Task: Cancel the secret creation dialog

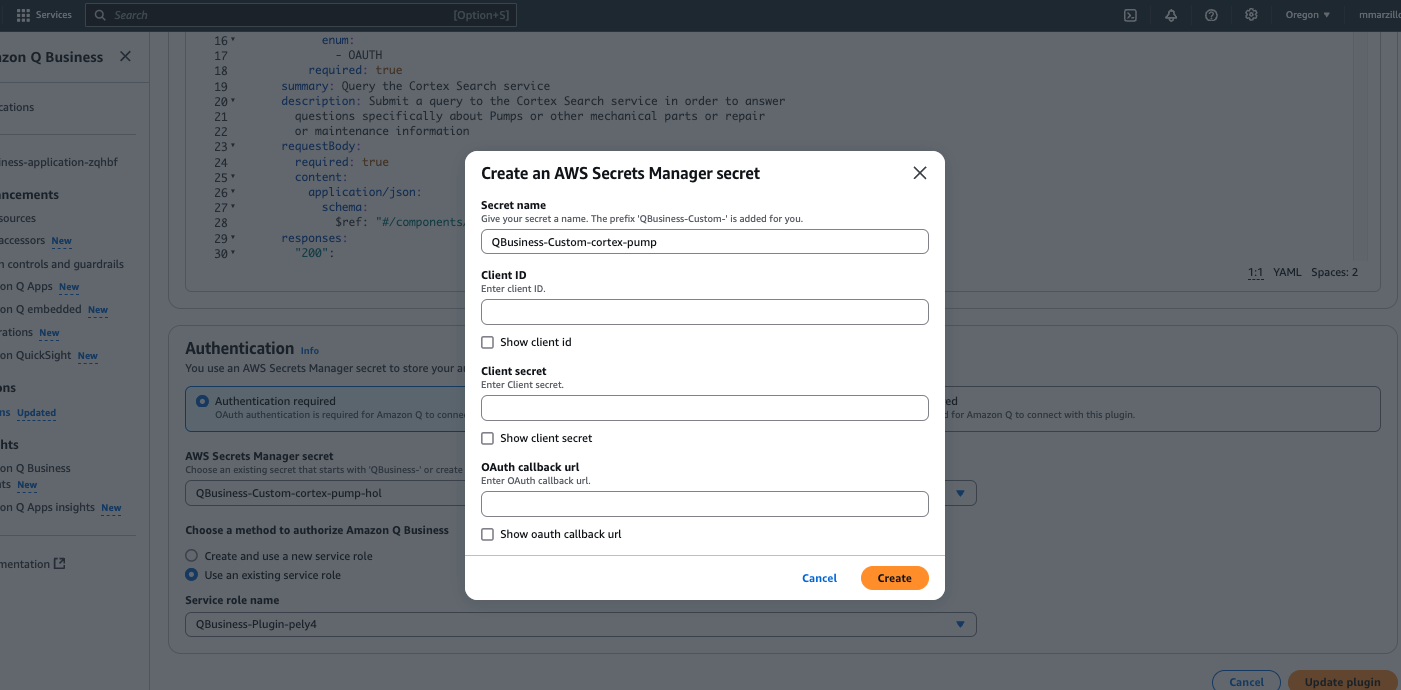Action: (819, 578)
